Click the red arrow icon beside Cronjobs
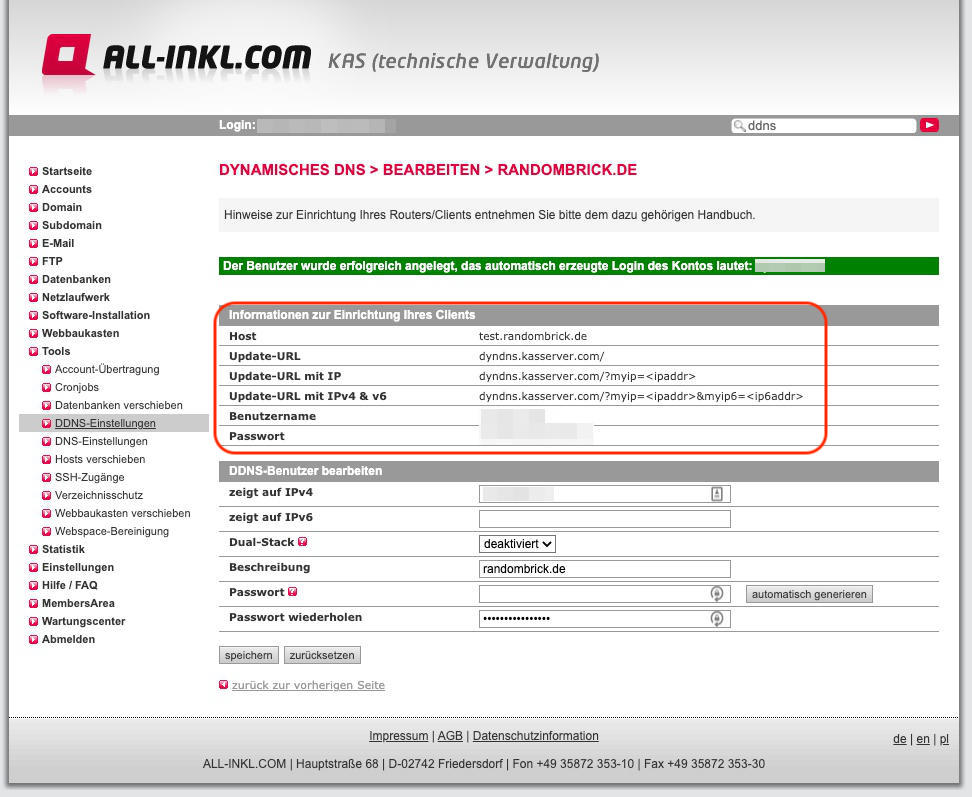This screenshot has height=797, width=972. pyautogui.click(x=46, y=387)
